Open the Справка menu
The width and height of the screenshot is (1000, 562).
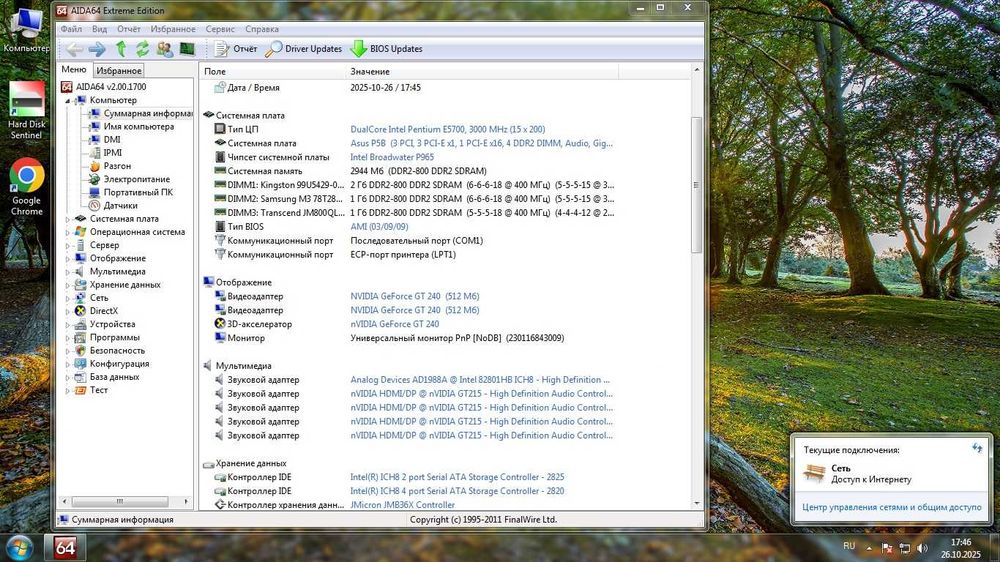click(261, 29)
